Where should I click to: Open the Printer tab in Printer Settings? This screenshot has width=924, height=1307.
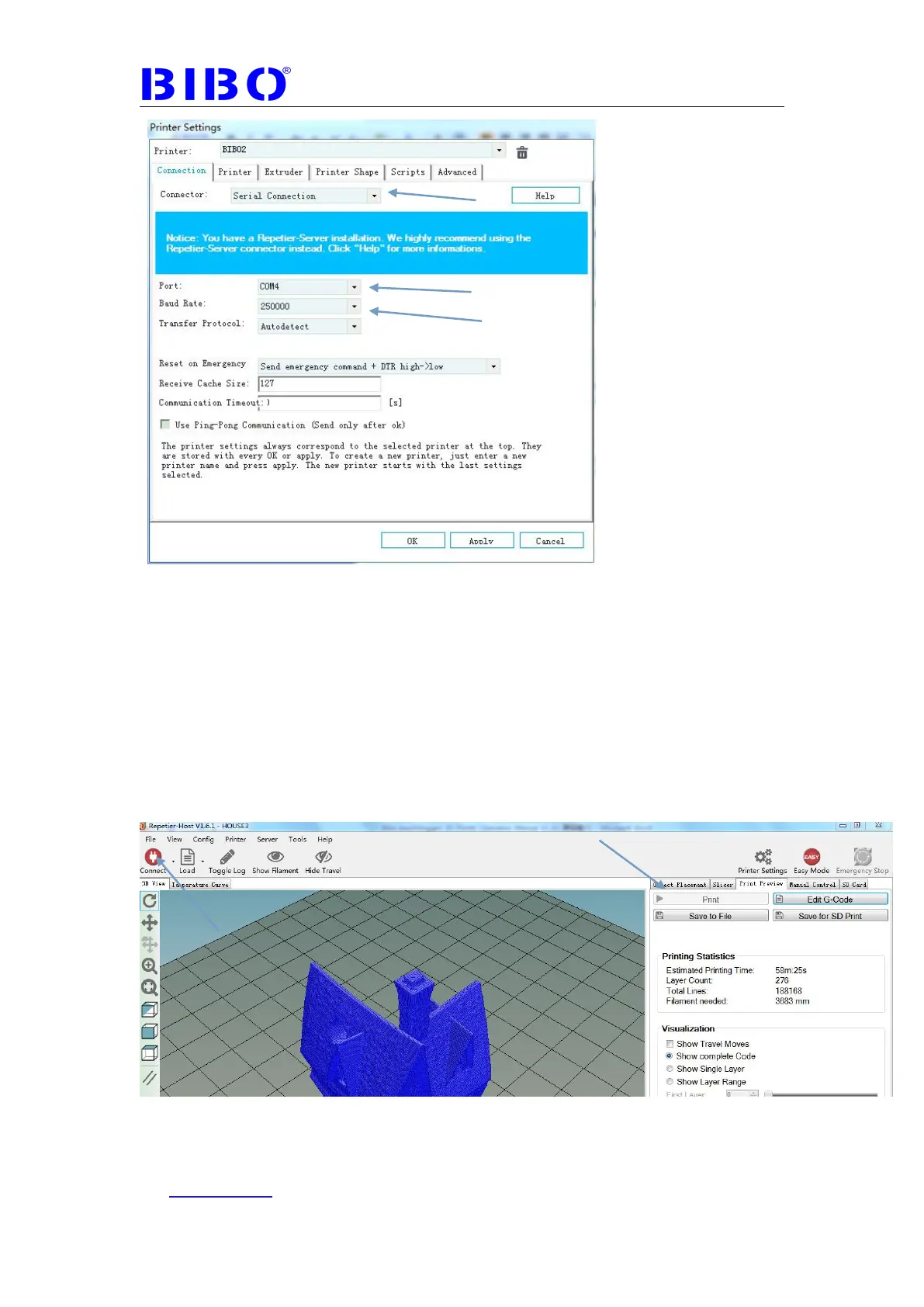coord(235,172)
